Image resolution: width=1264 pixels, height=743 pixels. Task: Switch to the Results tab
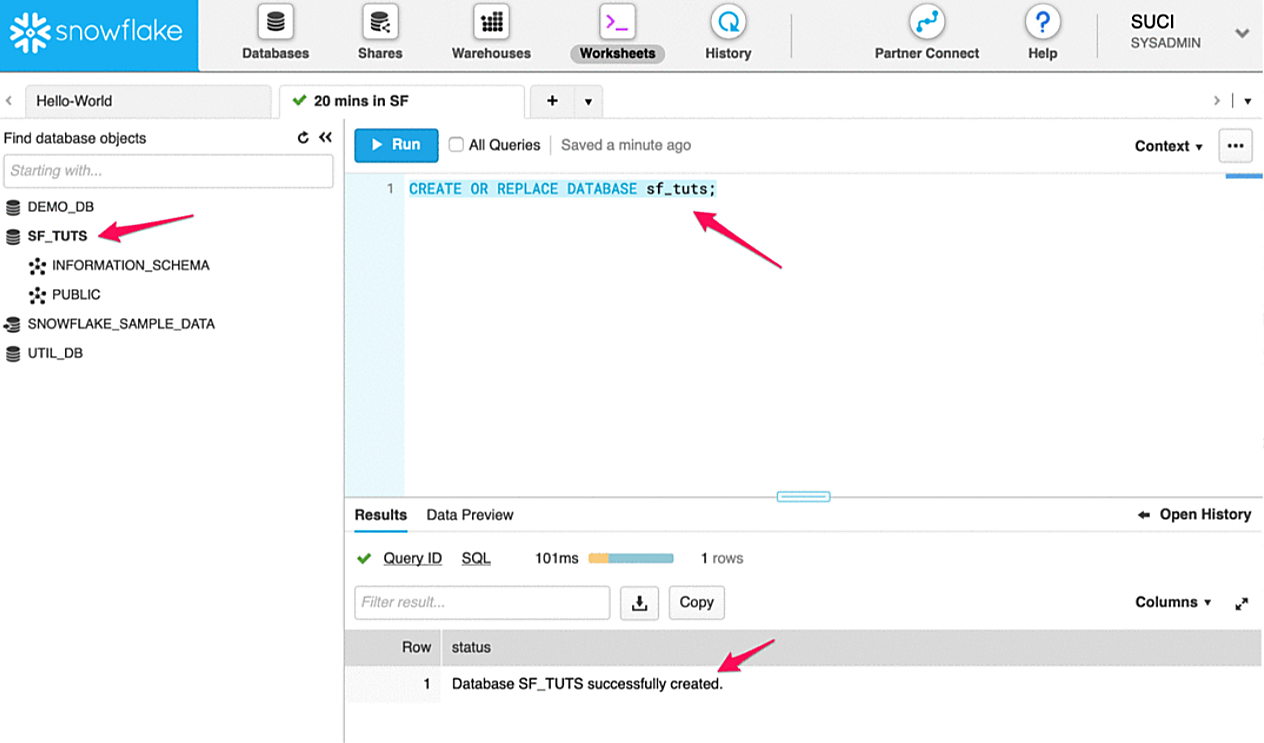tap(381, 515)
